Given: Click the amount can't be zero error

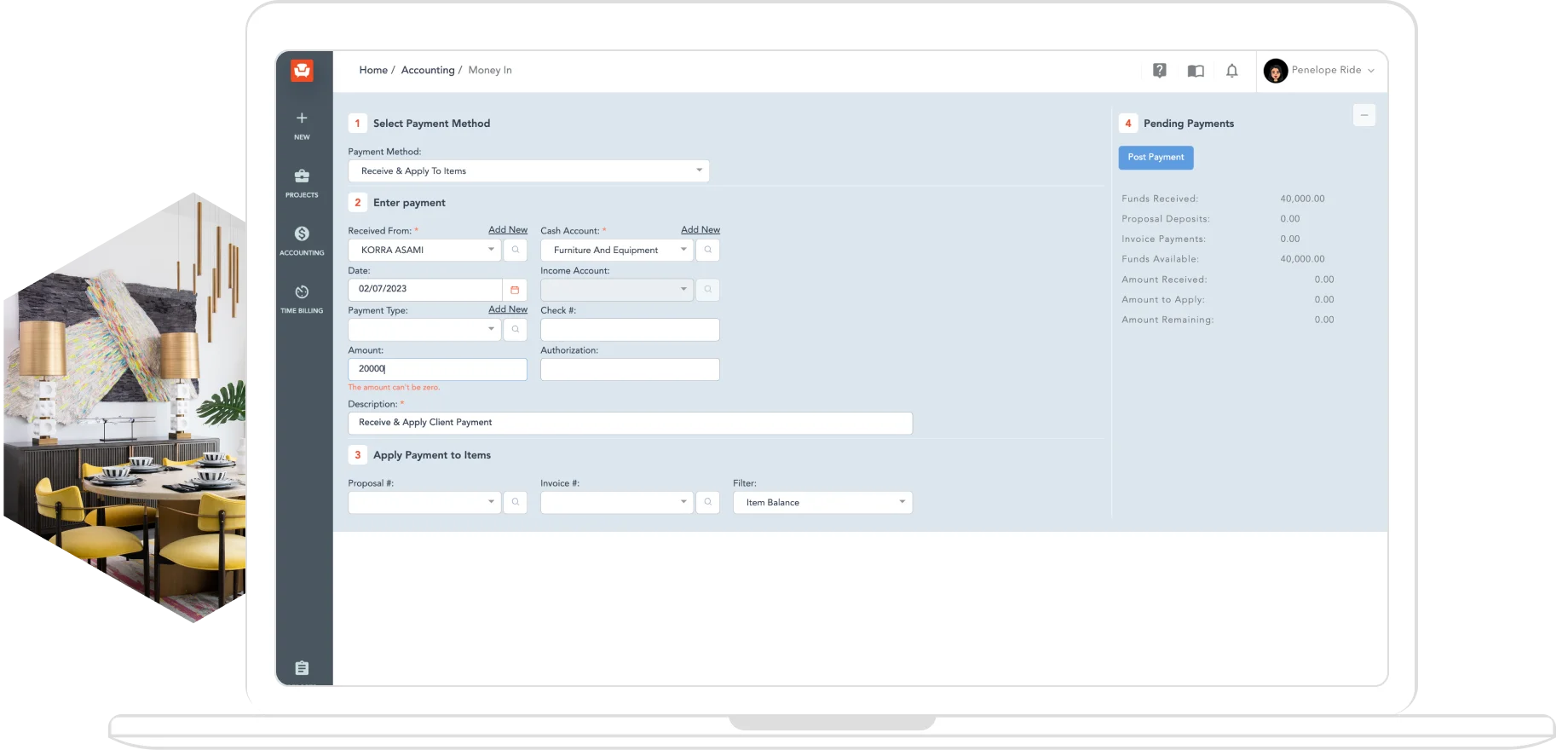Looking at the screenshot, I should [x=394, y=388].
